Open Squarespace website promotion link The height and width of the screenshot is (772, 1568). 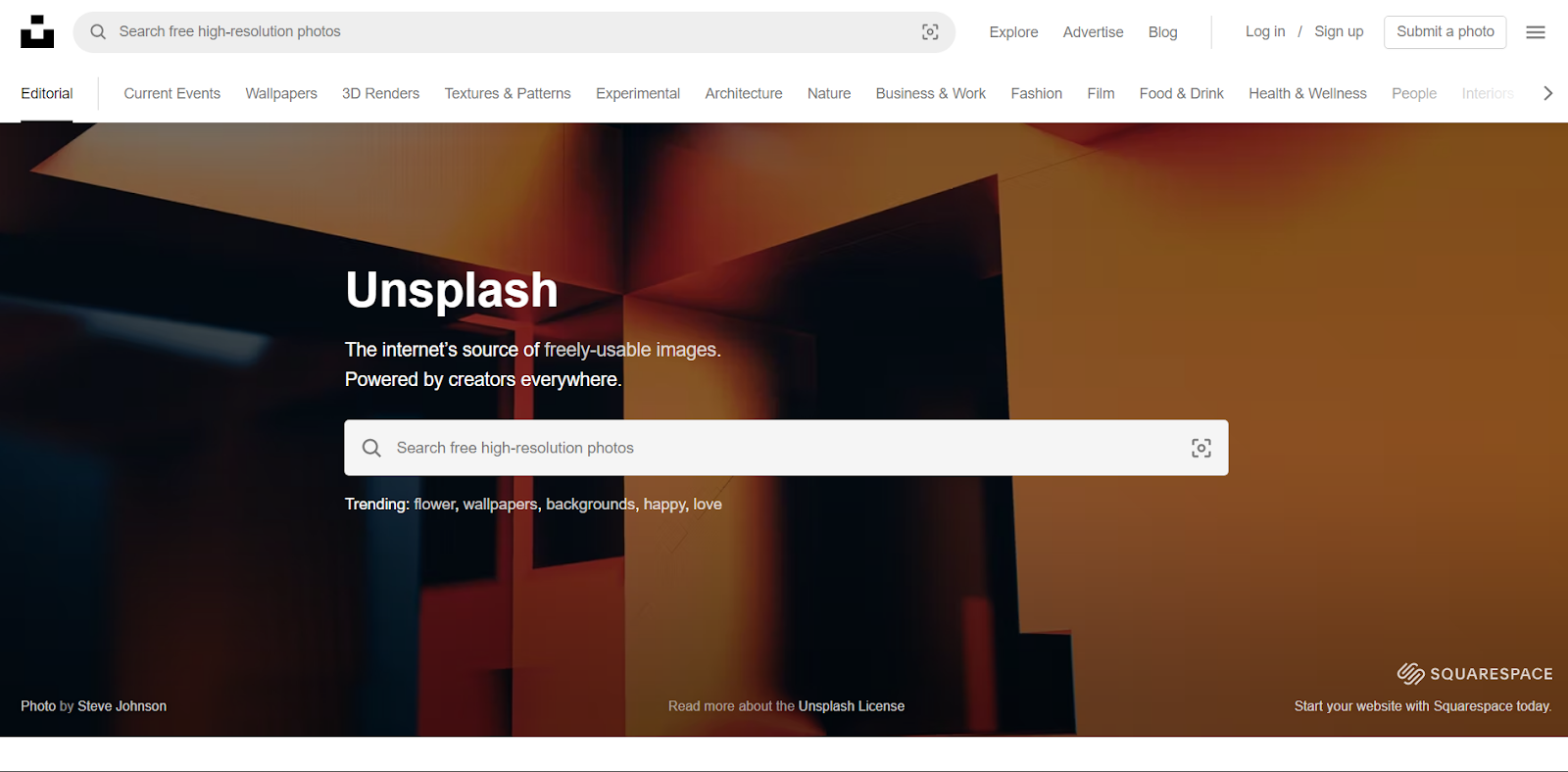(x=1423, y=705)
